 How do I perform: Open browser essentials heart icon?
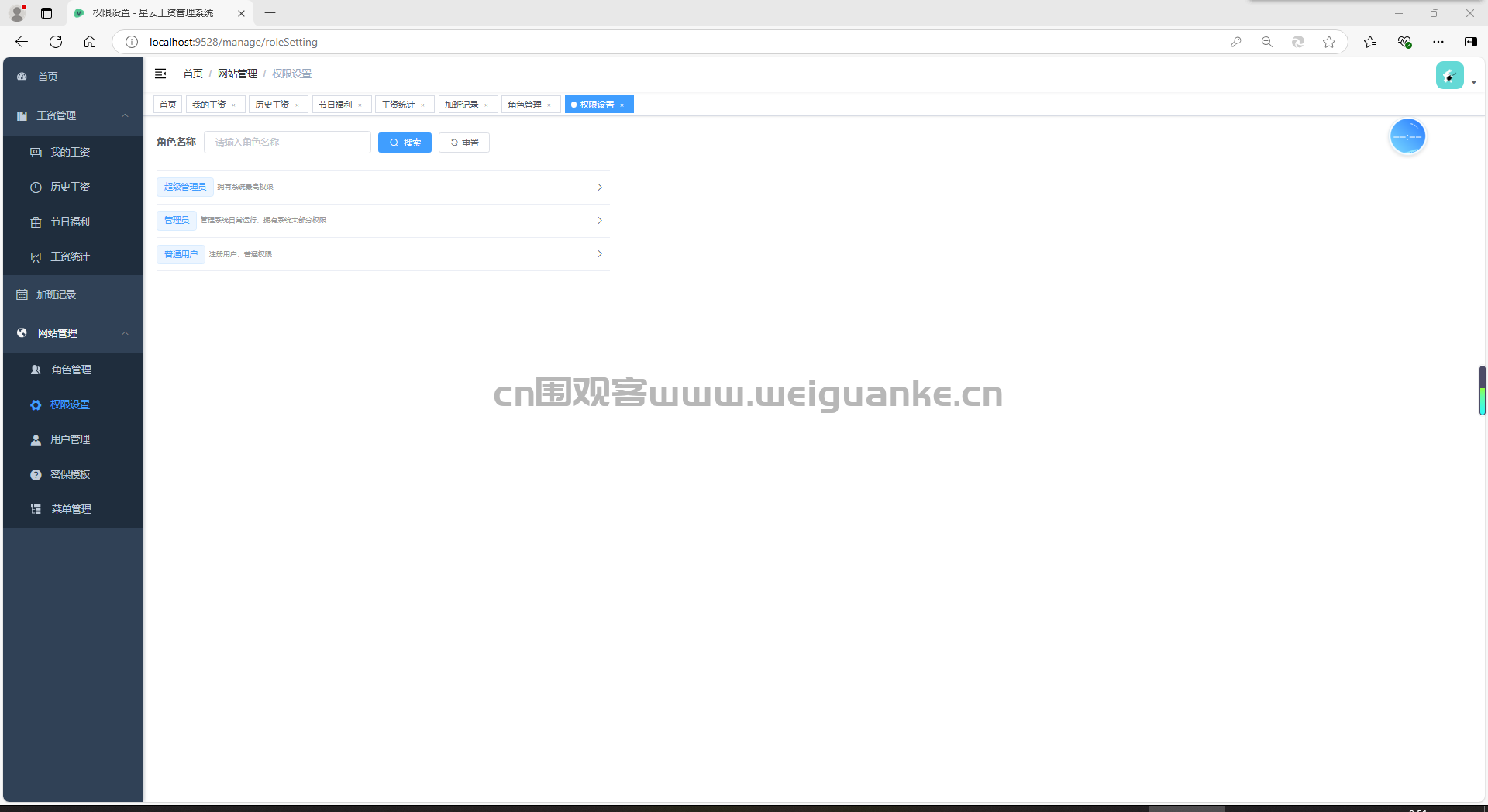click(1404, 42)
